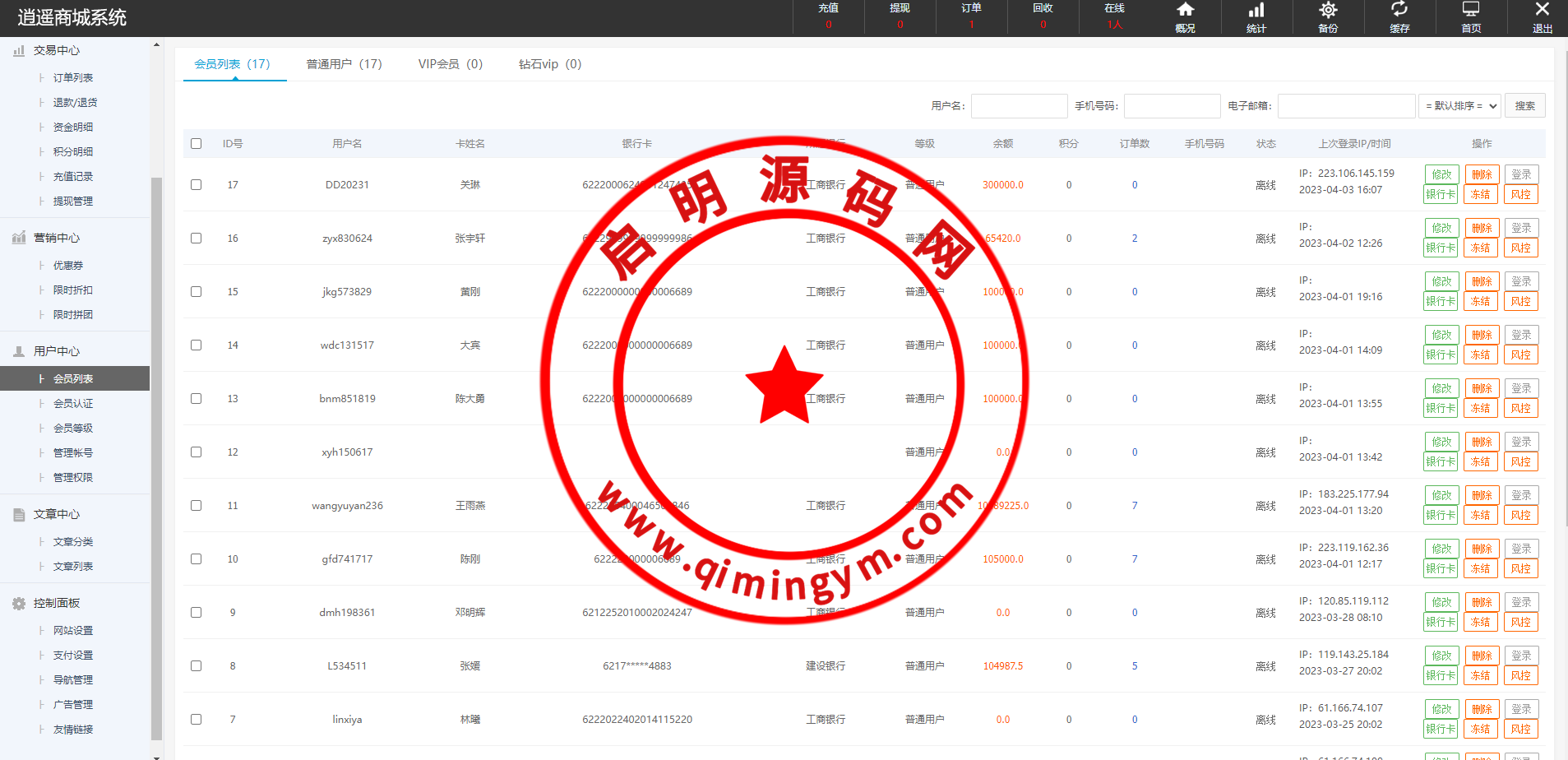The image size is (1568, 760).
Task: Click the backup gear icon (备份)
Action: pos(1328,11)
